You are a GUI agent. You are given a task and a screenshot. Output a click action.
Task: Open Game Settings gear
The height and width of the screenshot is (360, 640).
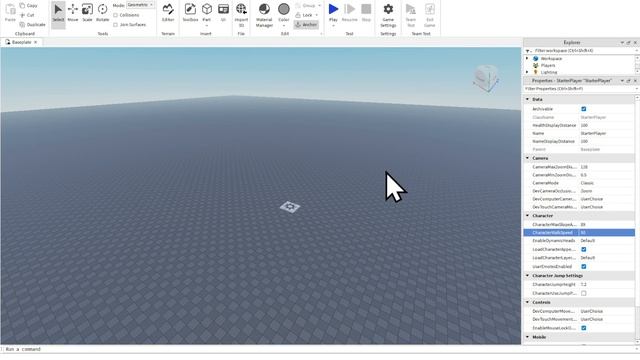tap(388, 14)
